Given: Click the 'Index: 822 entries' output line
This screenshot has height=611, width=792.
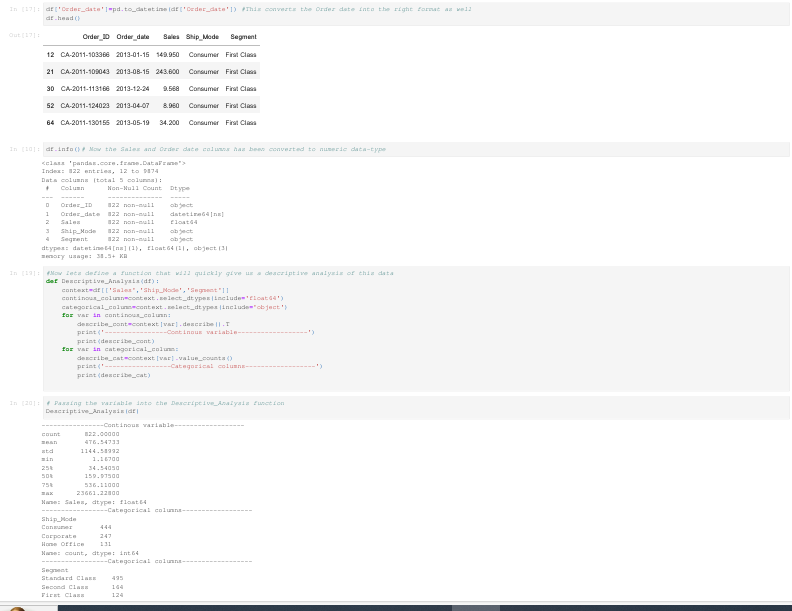Looking at the screenshot, I should pyautogui.click(x=100, y=171).
